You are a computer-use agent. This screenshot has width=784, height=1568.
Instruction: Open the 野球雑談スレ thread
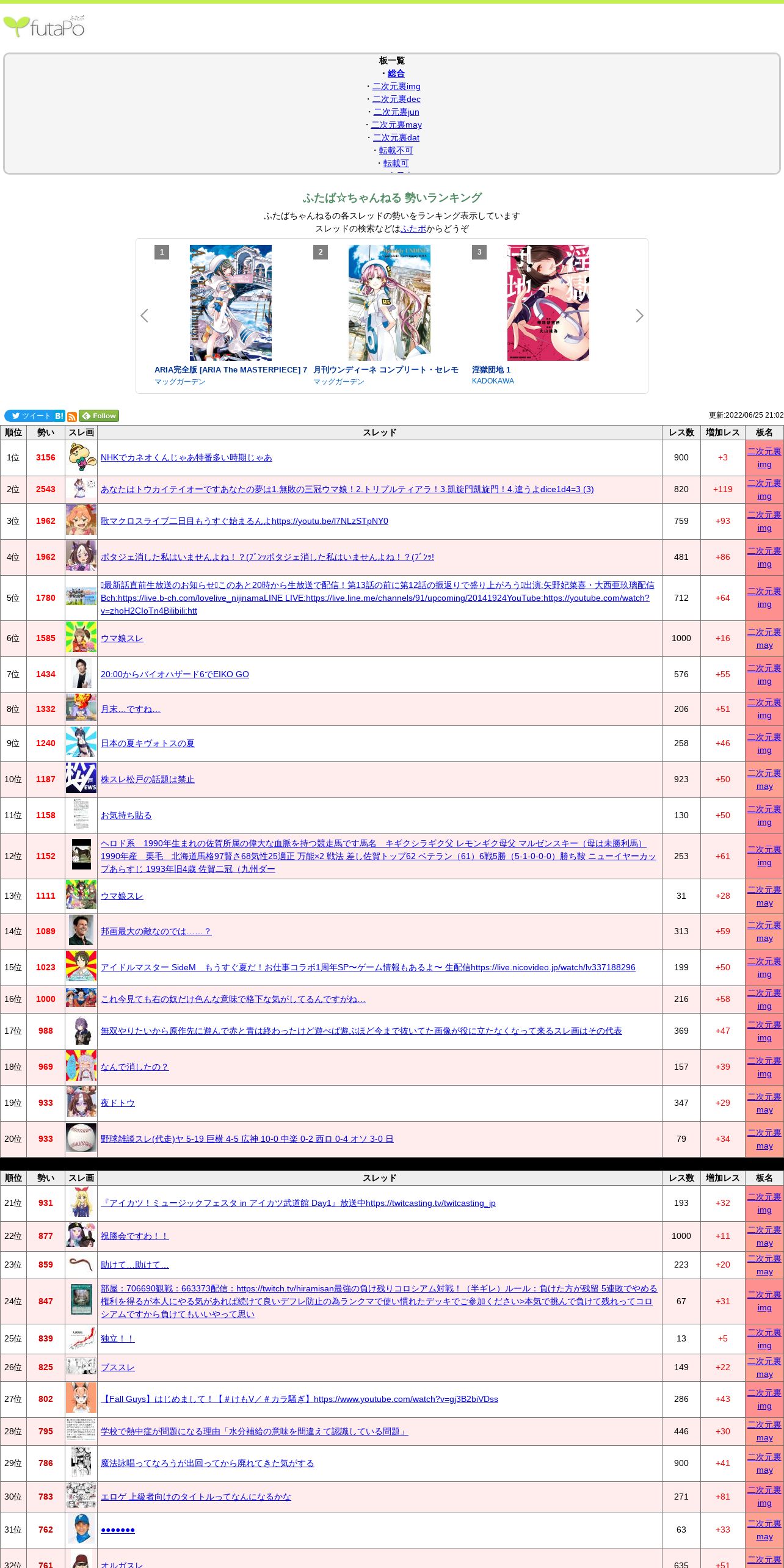pyautogui.click(x=247, y=1139)
